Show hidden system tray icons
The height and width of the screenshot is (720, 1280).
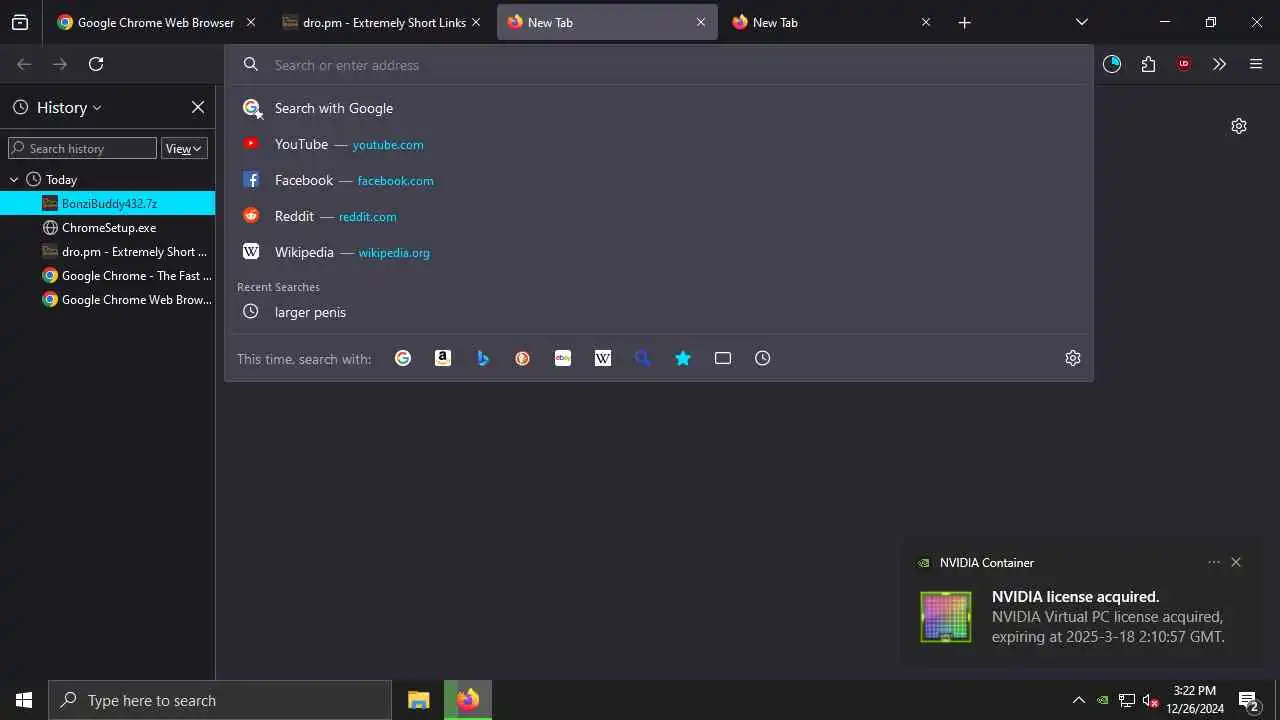click(1078, 700)
